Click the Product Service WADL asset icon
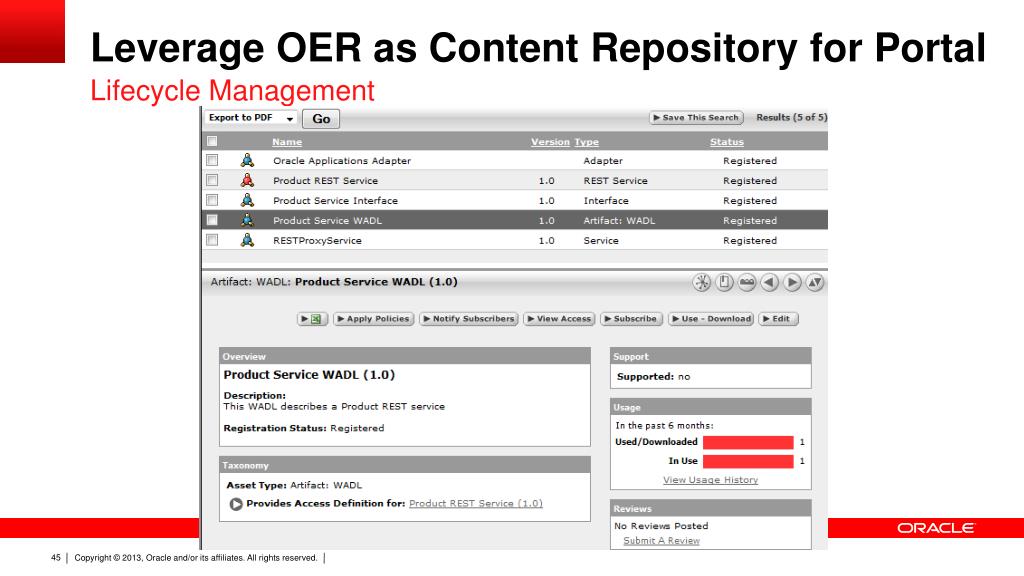The image size is (1024, 576). point(248,220)
